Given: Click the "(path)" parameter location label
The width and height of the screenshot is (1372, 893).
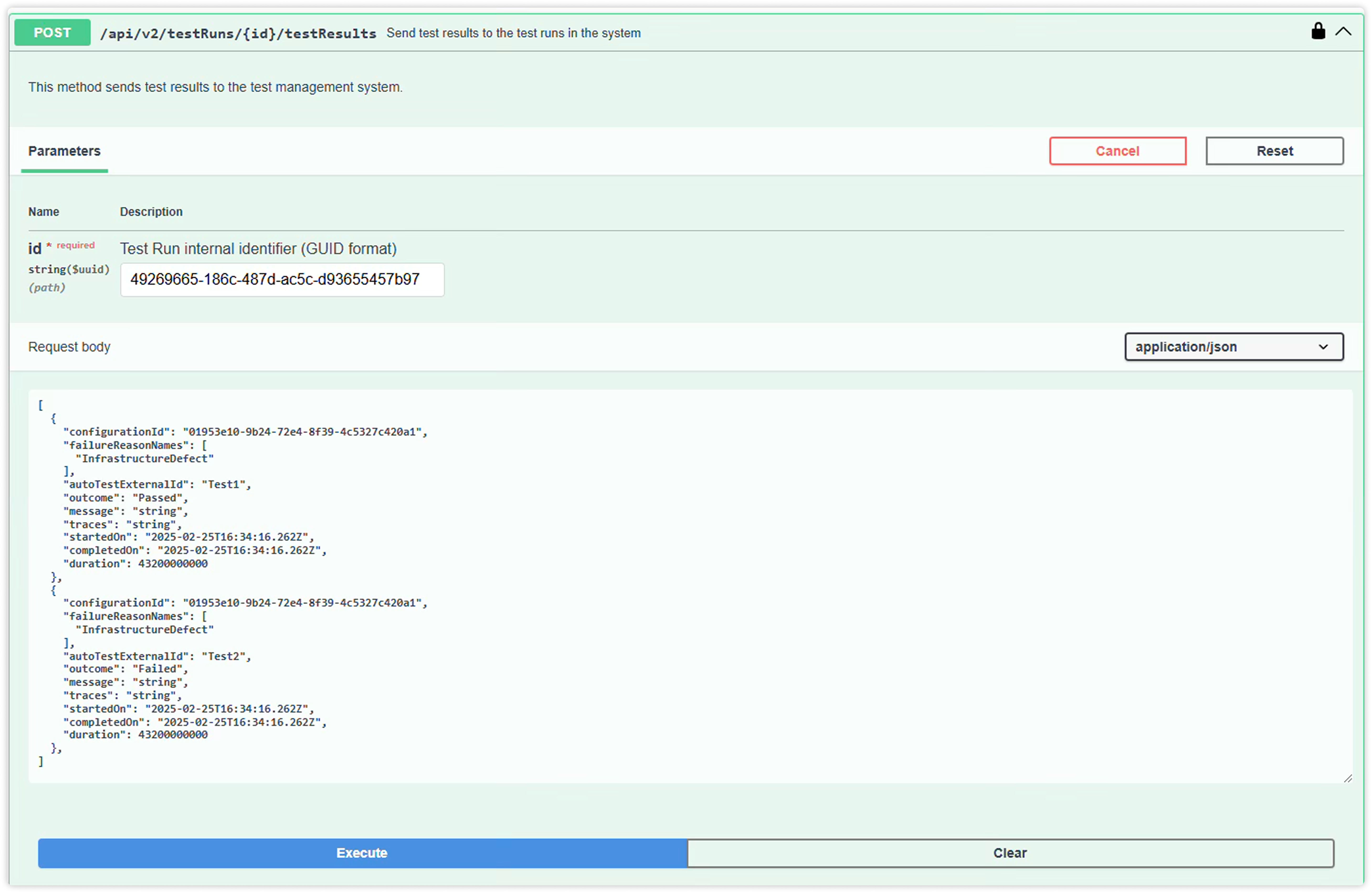Looking at the screenshot, I should click(x=47, y=288).
